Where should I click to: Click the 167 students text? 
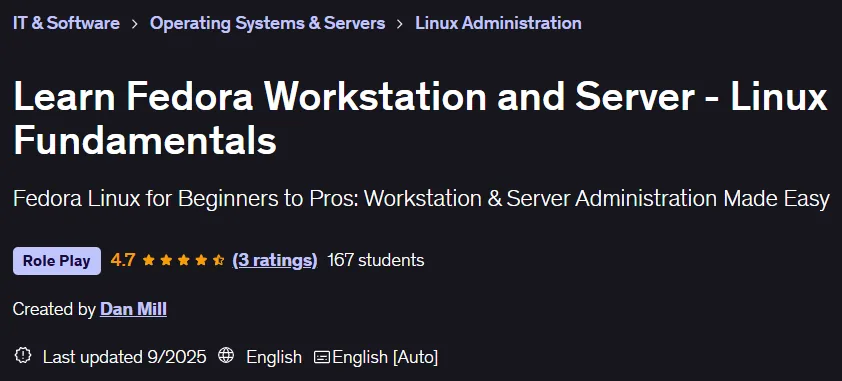coord(376,260)
